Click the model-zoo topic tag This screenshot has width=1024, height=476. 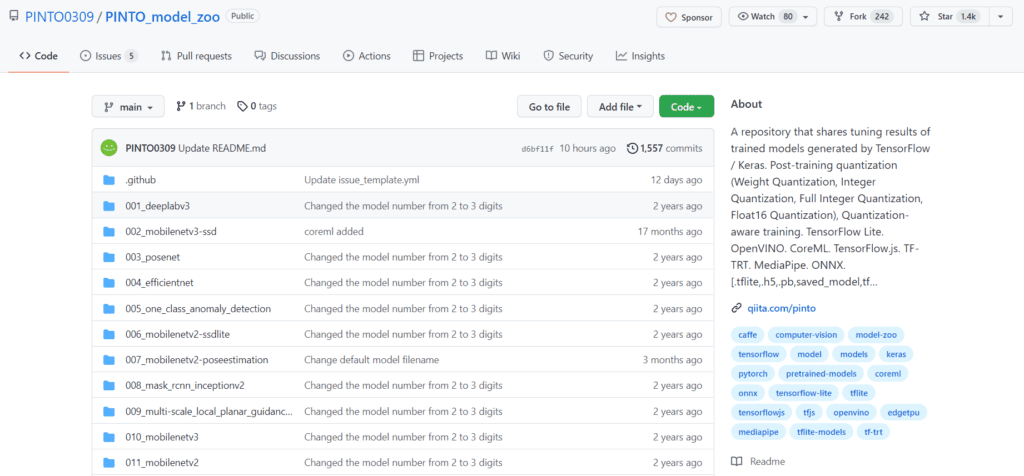click(876, 335)
